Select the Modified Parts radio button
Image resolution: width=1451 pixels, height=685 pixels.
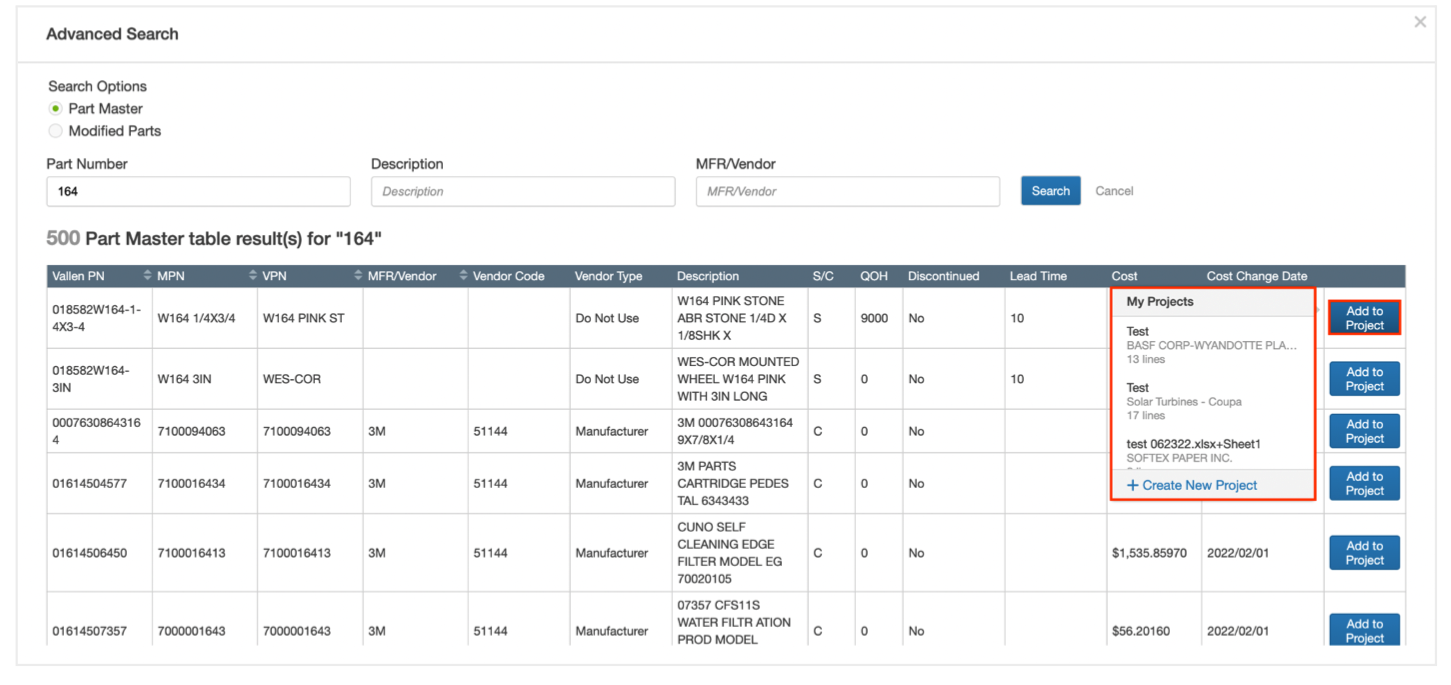click(x=55, y=130)
